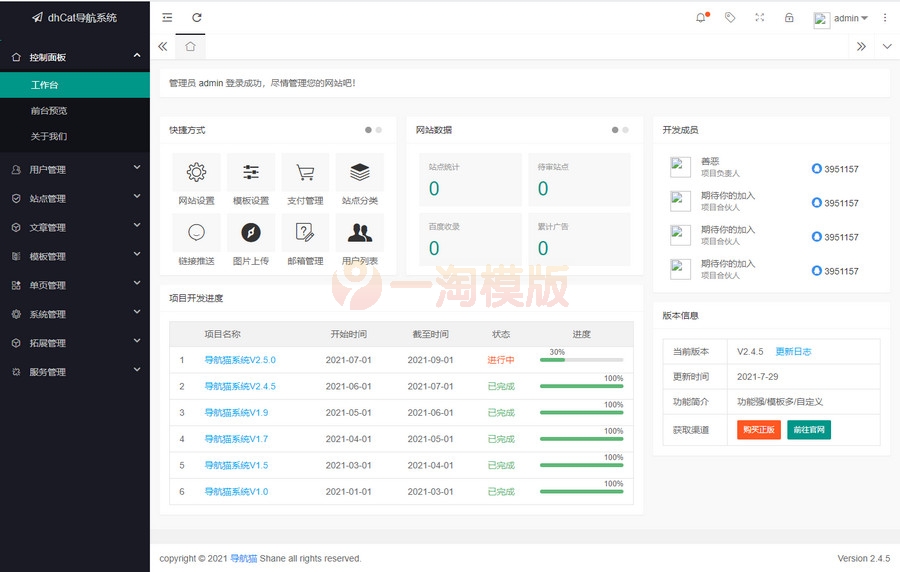The height and width of the screenshot is (572, 900).
Task: Switch to the home tab
Action: click(190, 46)
